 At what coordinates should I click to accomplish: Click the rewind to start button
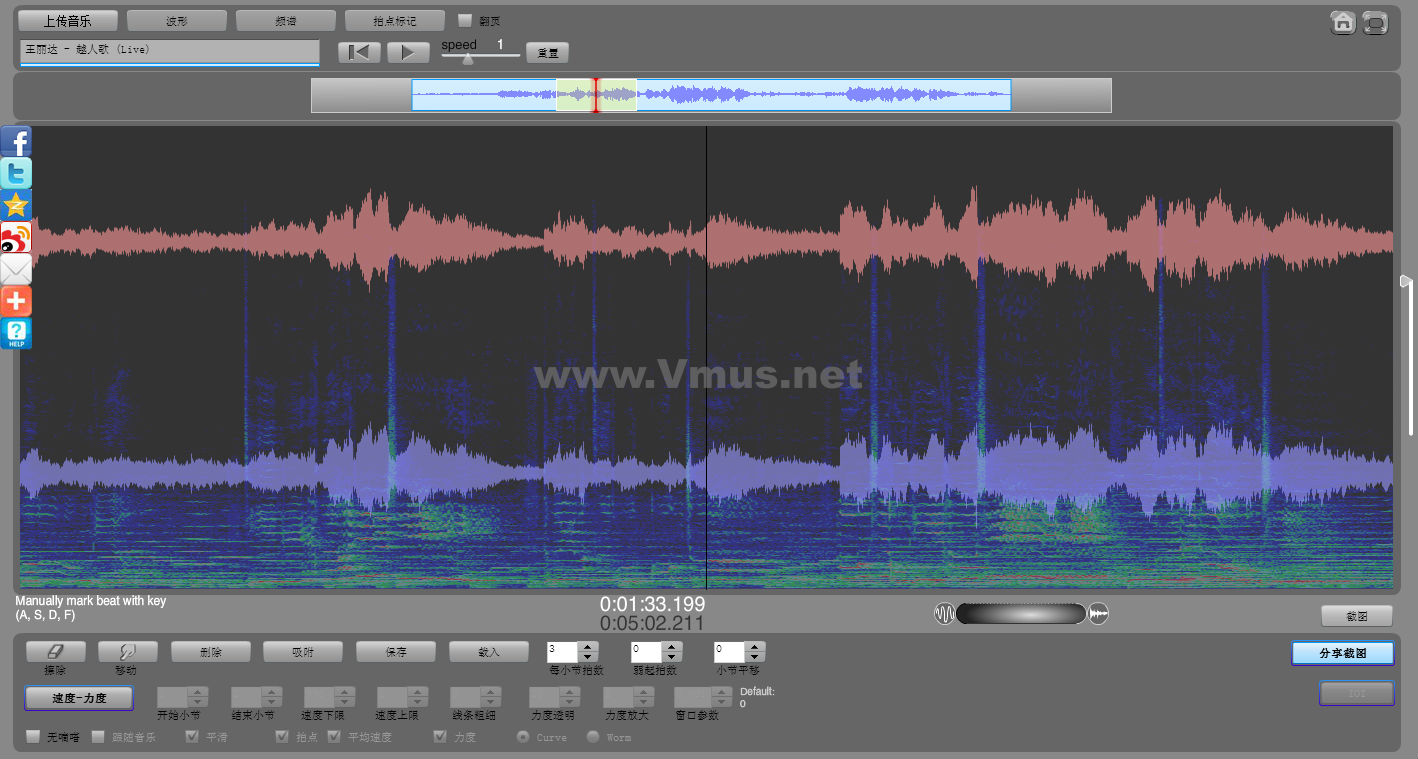pyautogui.click(x=359, y=52)
